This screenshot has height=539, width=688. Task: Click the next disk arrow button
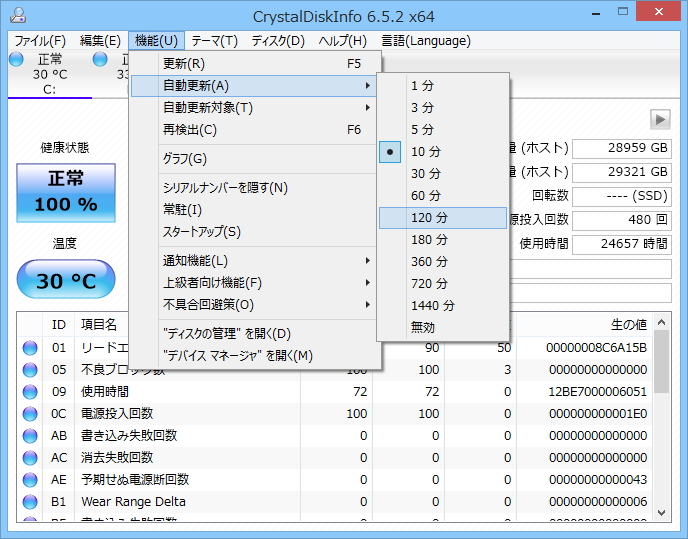tap(660, 119)
